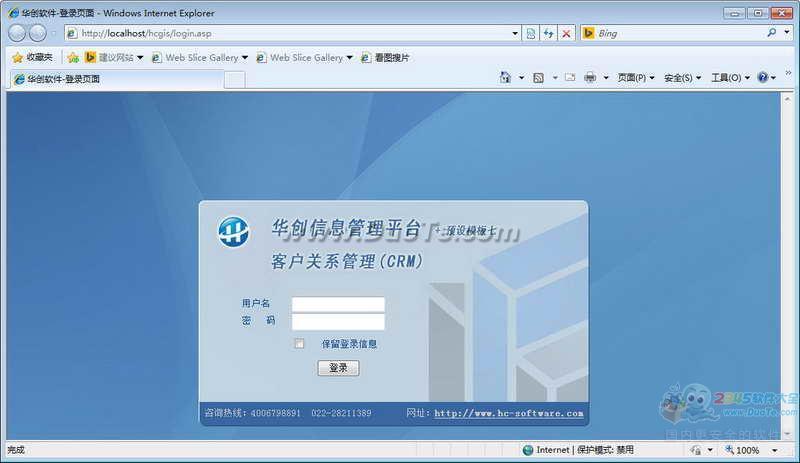Click the Compatibility View icon
The height and width of the screenshot is (463, 800).
tap(531, 34)
